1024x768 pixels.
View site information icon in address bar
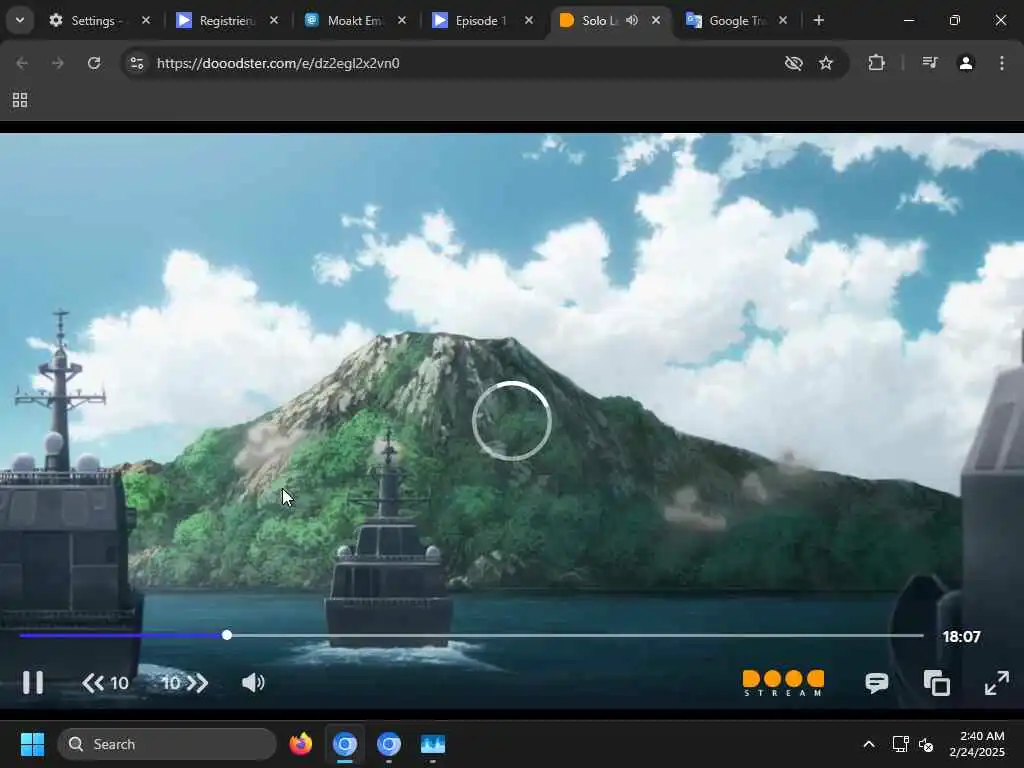[137, 63]
